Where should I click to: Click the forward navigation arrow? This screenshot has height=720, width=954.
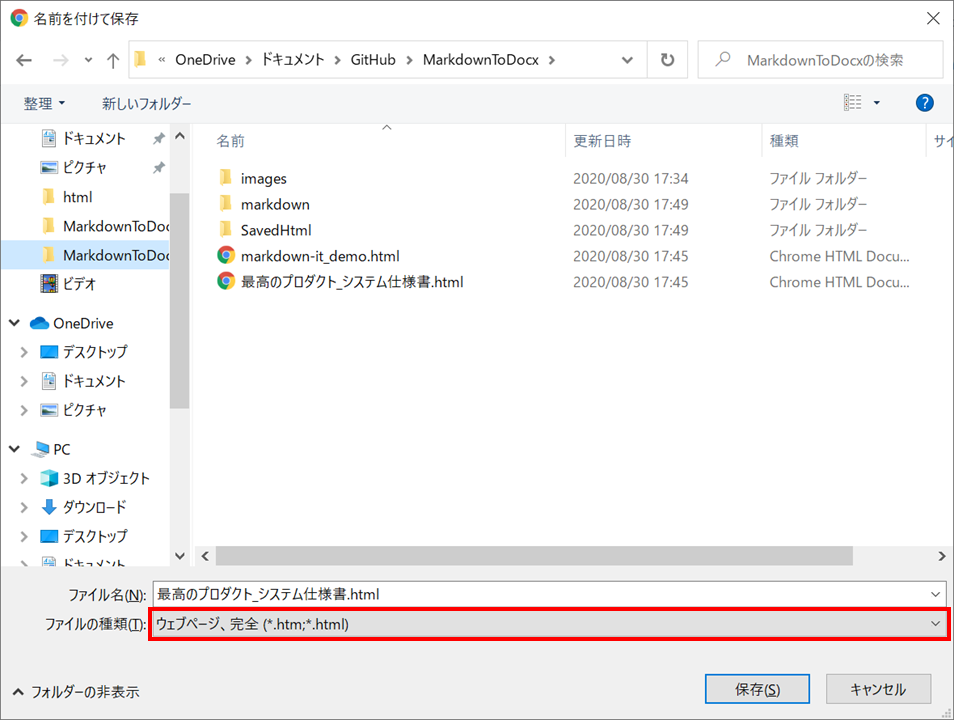60,60
